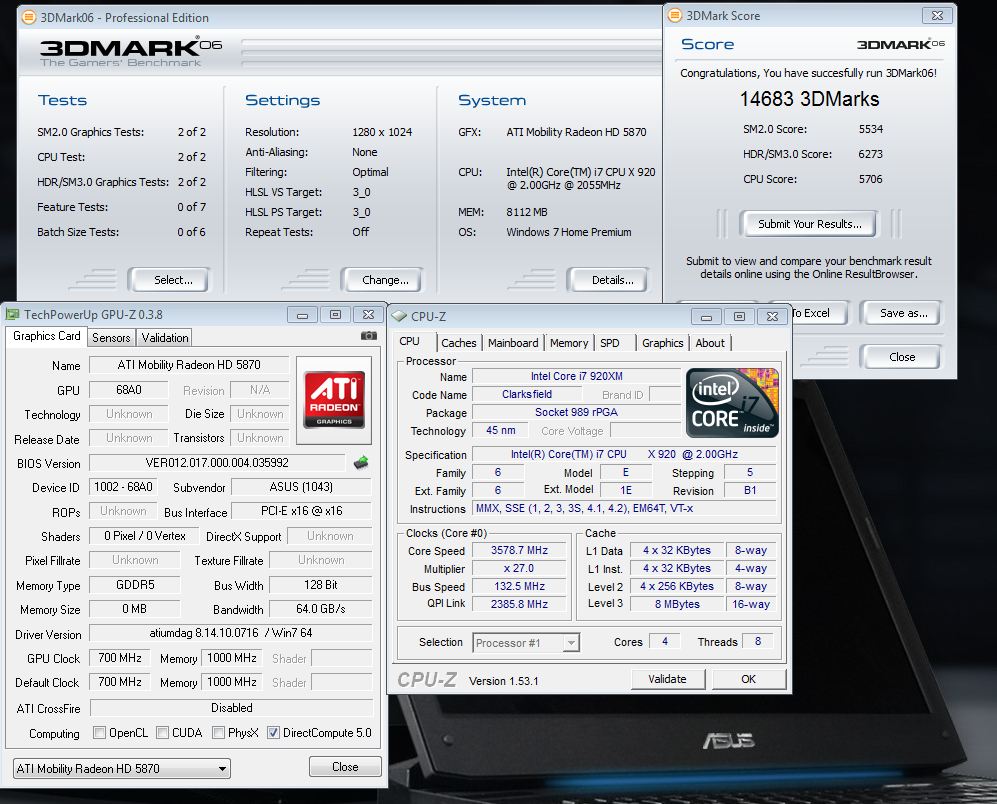Click the ATI CrossFire Disabled field
Screen dimensions: 997x804
click(231, 708)
